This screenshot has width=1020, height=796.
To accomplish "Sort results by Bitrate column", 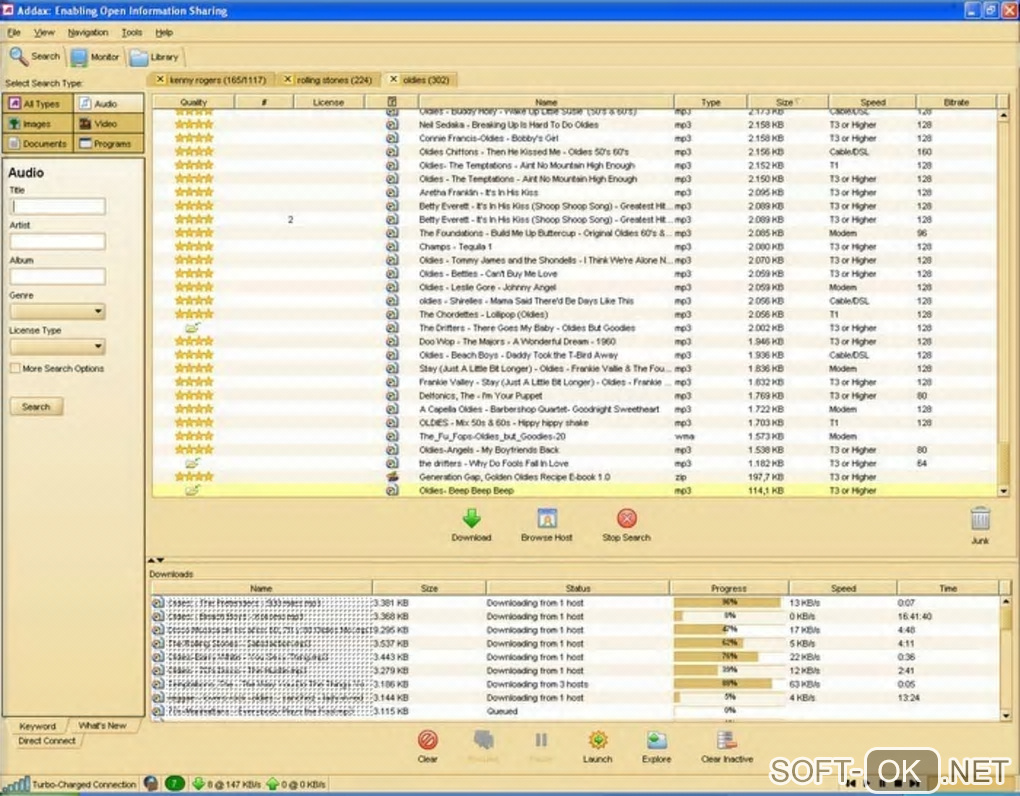I will coord(956,102).
